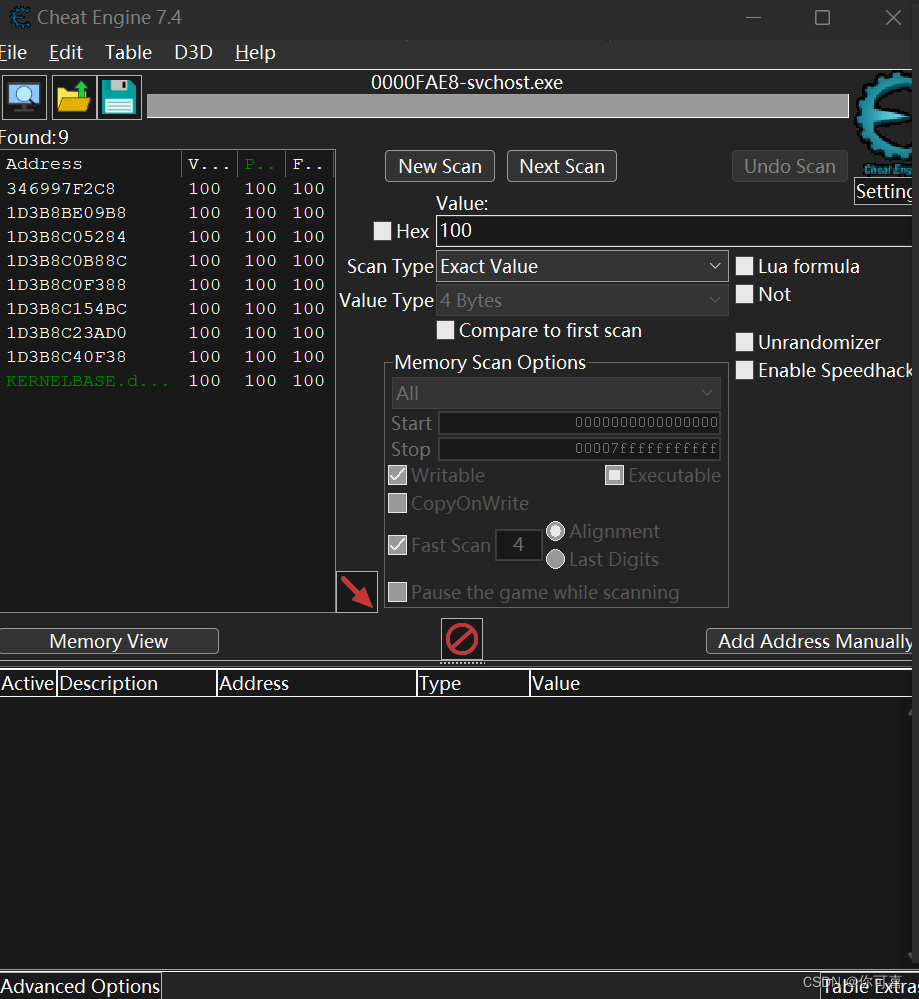This screenshot has width=919, height=999.
Task: Open the File menu
Action: pos(13,52)
